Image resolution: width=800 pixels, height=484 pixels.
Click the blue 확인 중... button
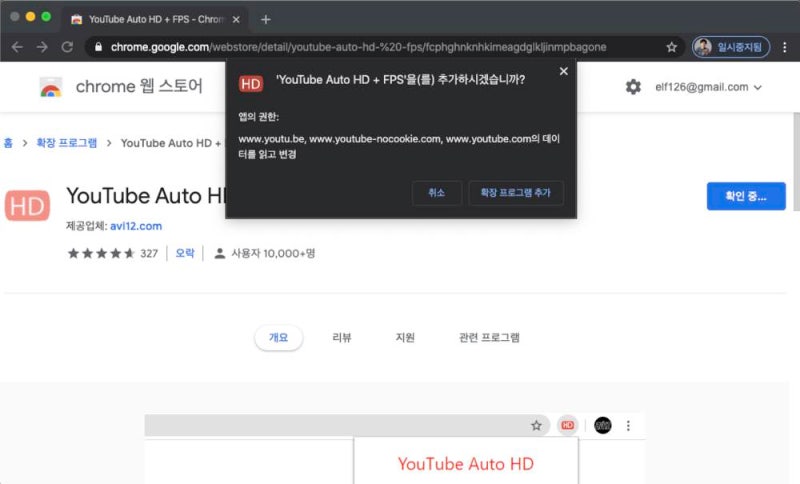point(746,196)
